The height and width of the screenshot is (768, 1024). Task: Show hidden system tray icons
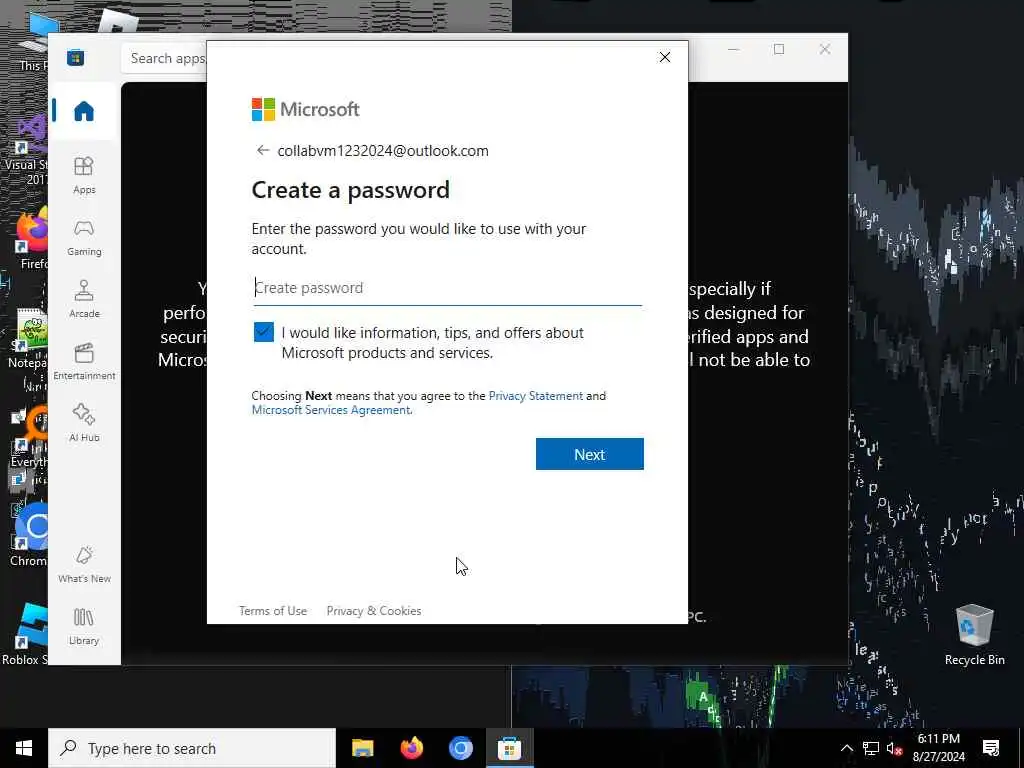click(846, 748)
